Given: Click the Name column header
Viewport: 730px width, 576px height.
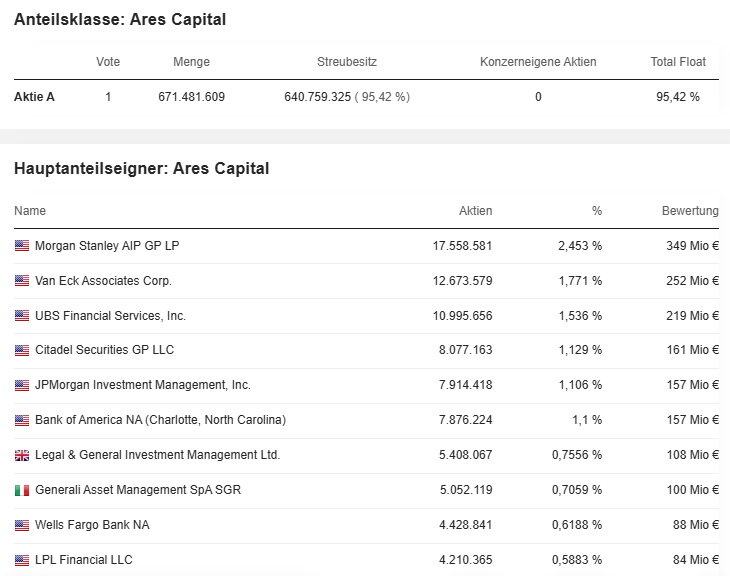Looking at the screenshot, I should click(x=30, y=211).
